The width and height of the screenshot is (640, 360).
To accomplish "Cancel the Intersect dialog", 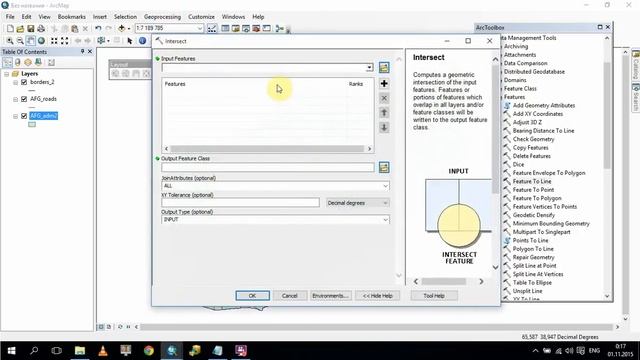I will [289, 296].
